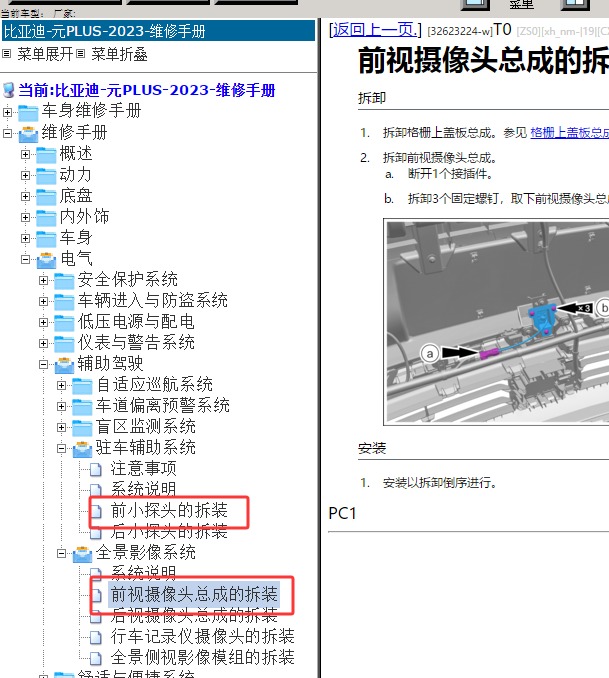Click the folder icon for 车辆进入与防盗系统
Viewport: 609px width, 678px height.
64,302
